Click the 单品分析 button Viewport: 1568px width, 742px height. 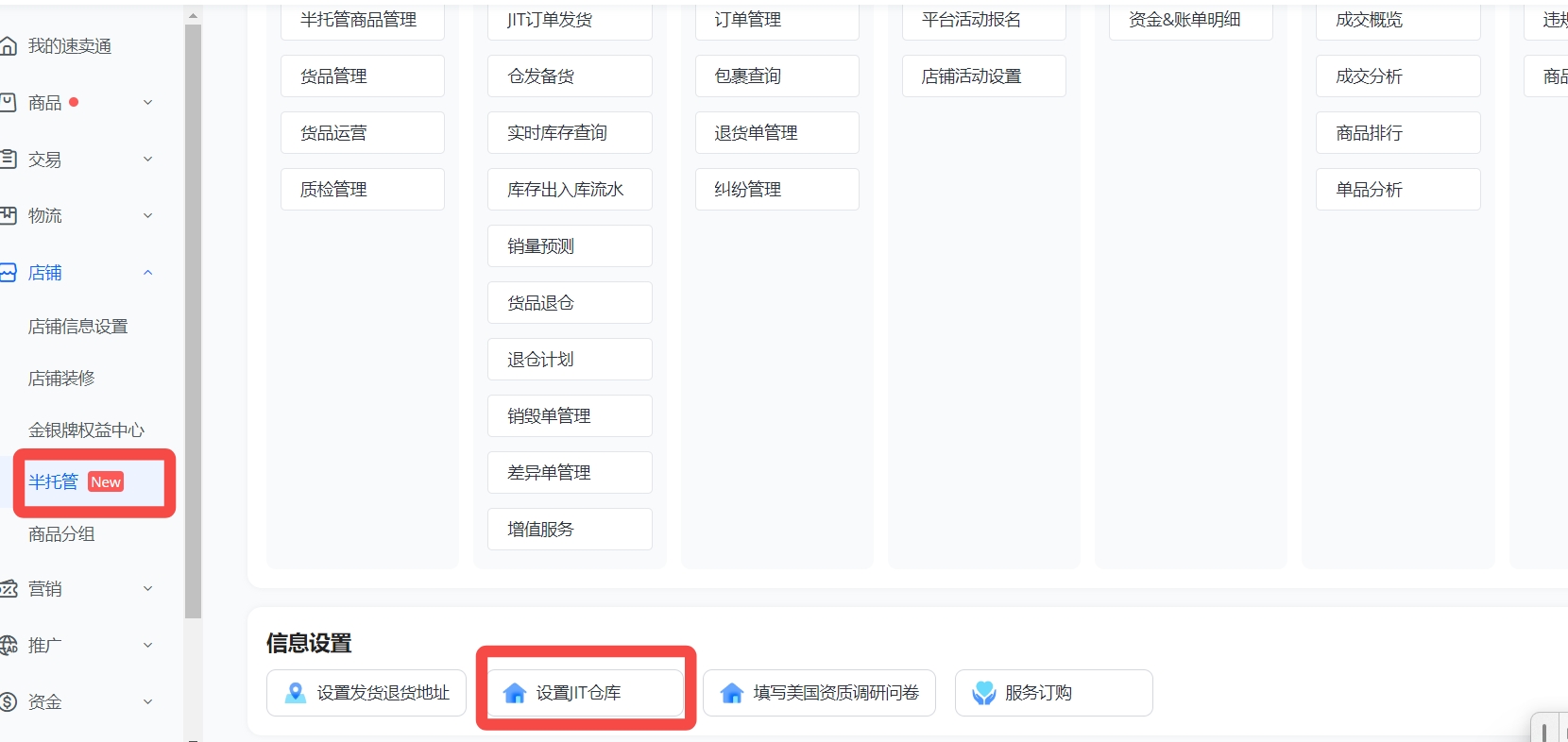click(1397, 190)
